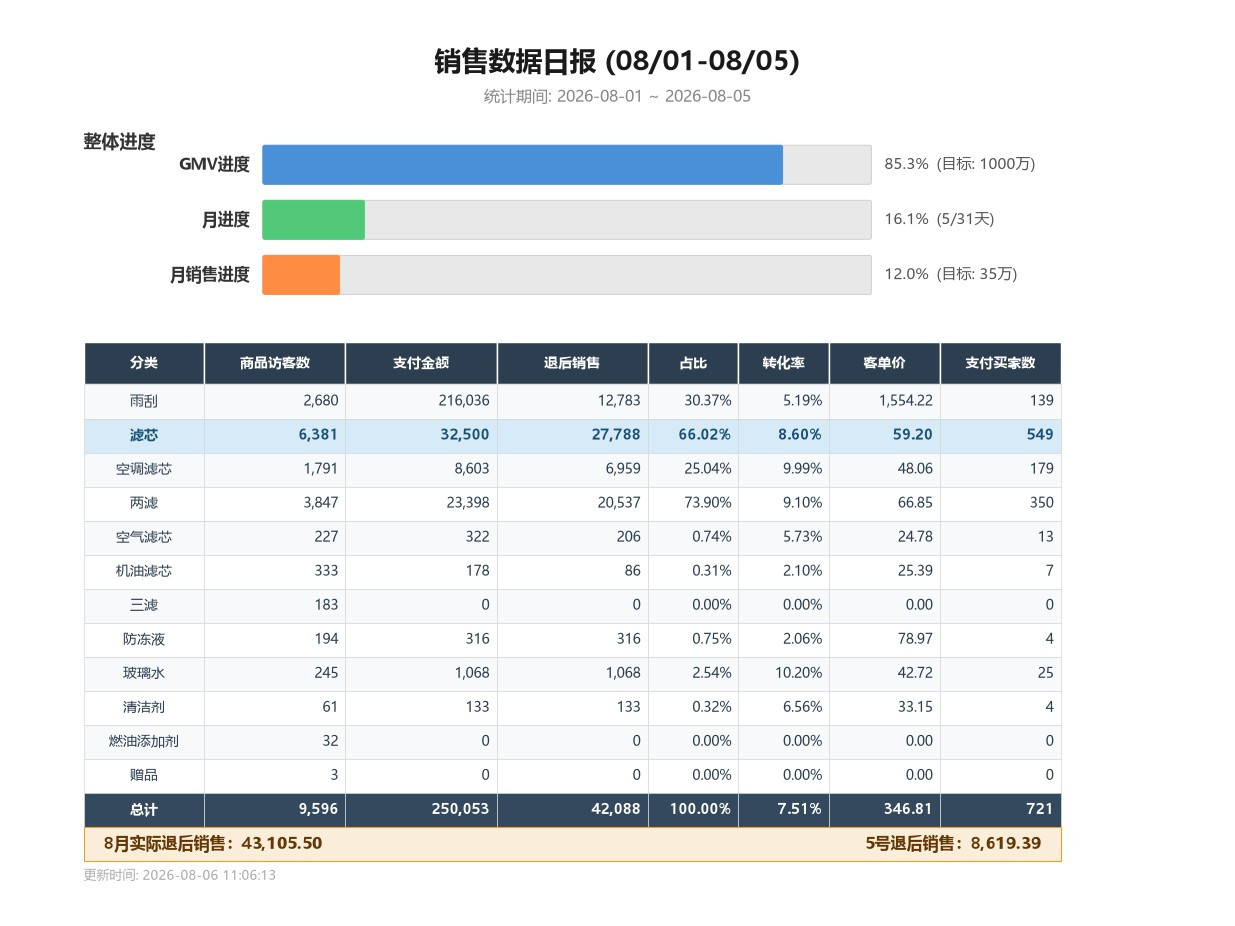Click the 721 total buyers value

point(1040,809)
